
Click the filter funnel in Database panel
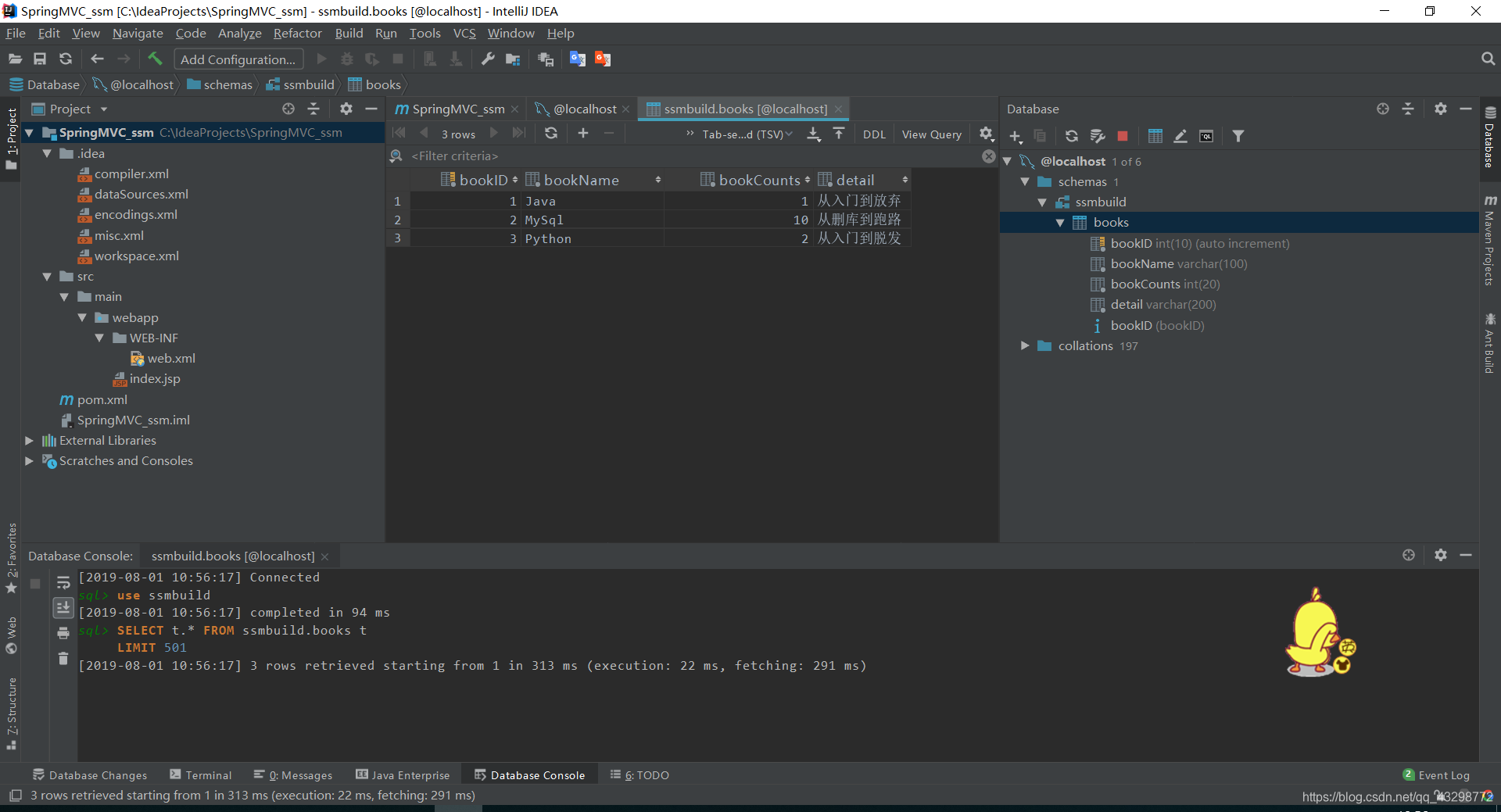pyautogui.click(x=1238, y=136)
